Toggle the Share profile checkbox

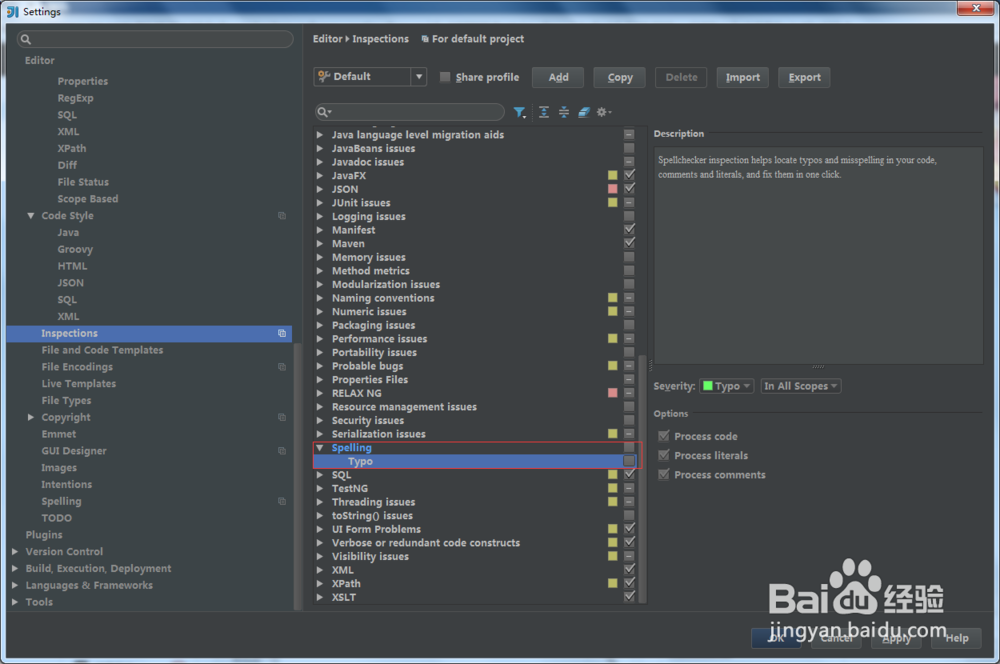pyautogui.click(x=445, y=77)
